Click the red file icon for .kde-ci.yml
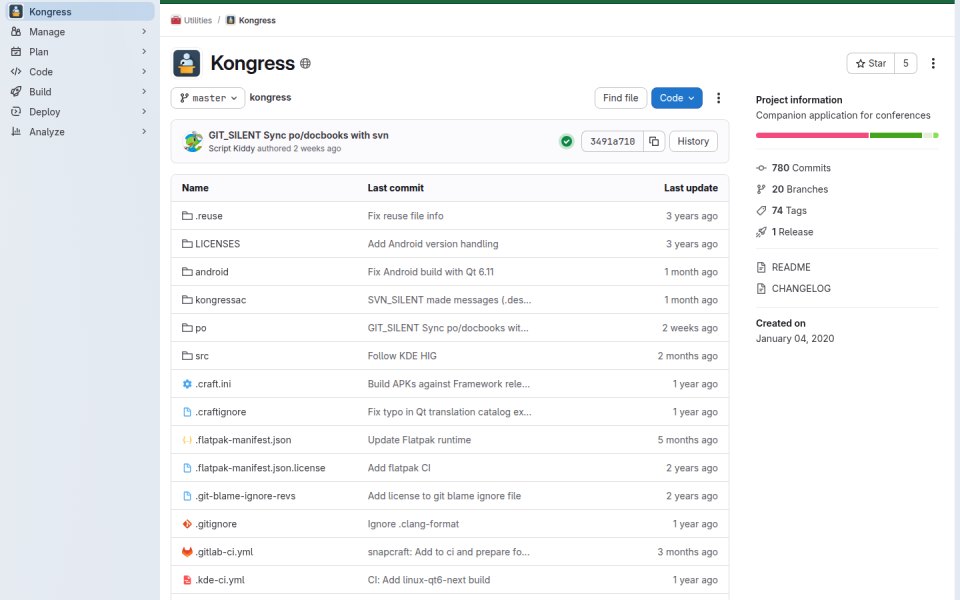The image size is (960, 600). pyautogui.click(x=187, y=580)
